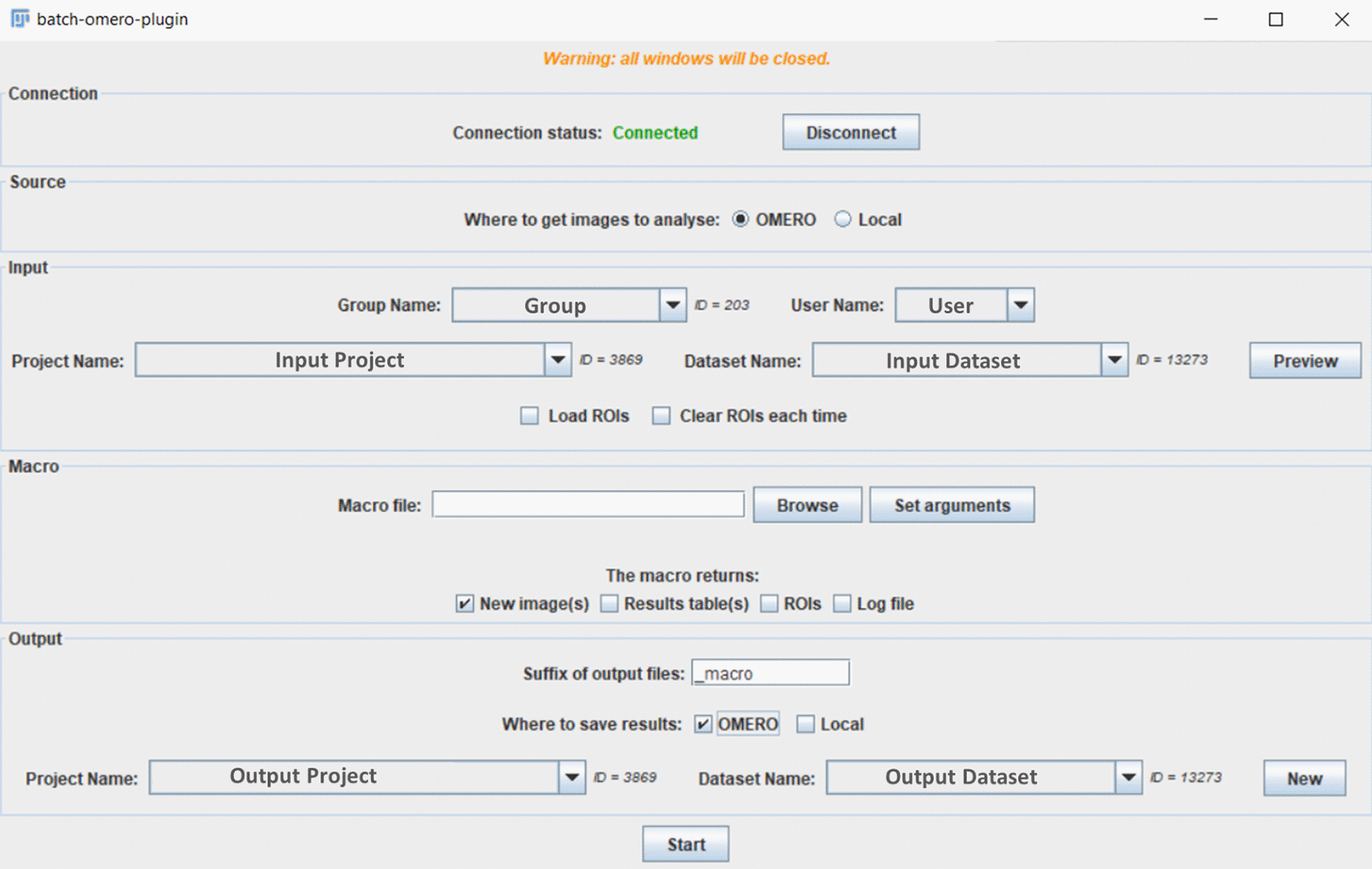The image size is (1372, 869).
Task: Open the User Name dropdown
Action: pos(1020,306)
